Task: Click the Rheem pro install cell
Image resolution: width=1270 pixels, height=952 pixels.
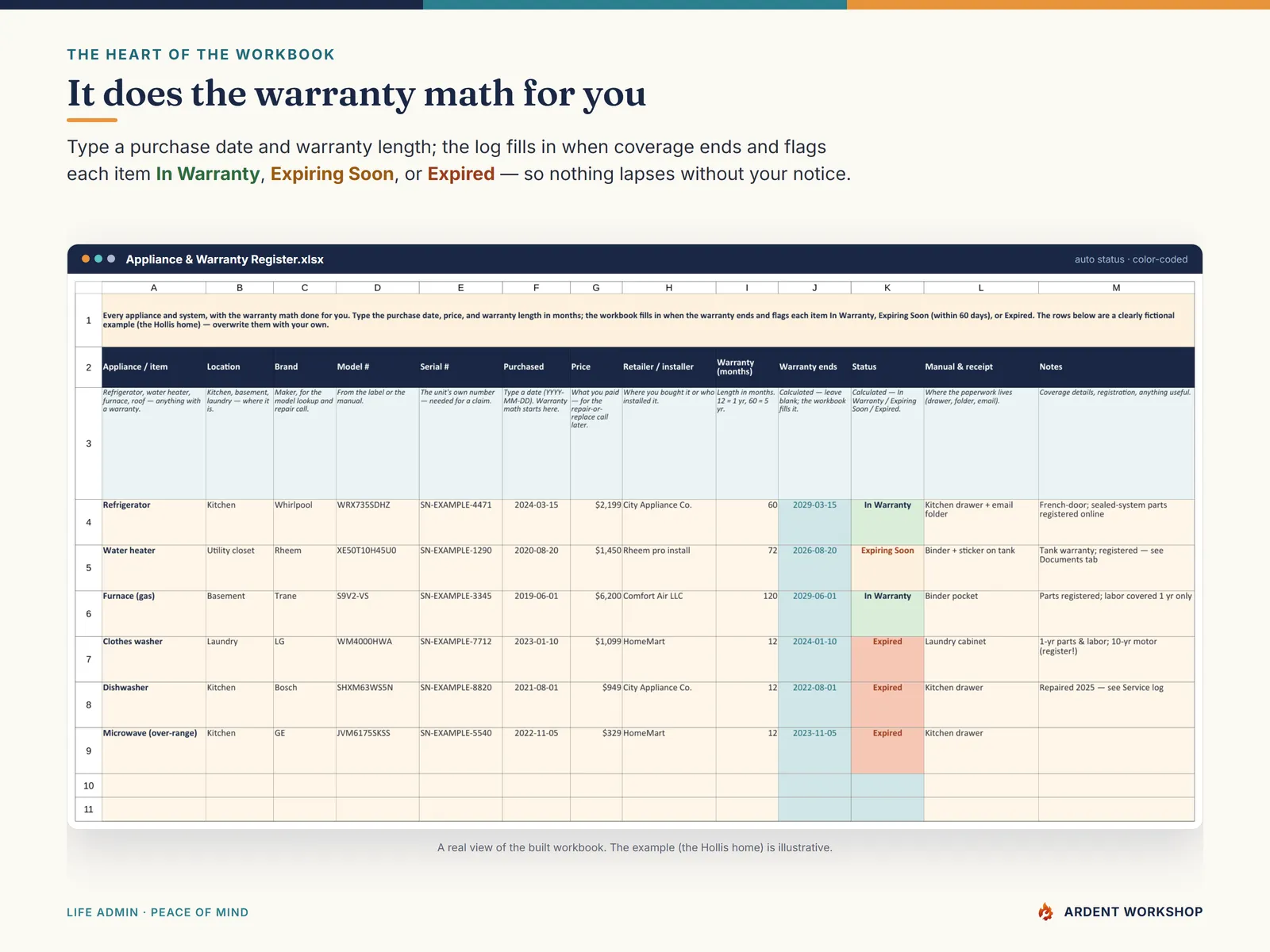Action: point(669,568)
